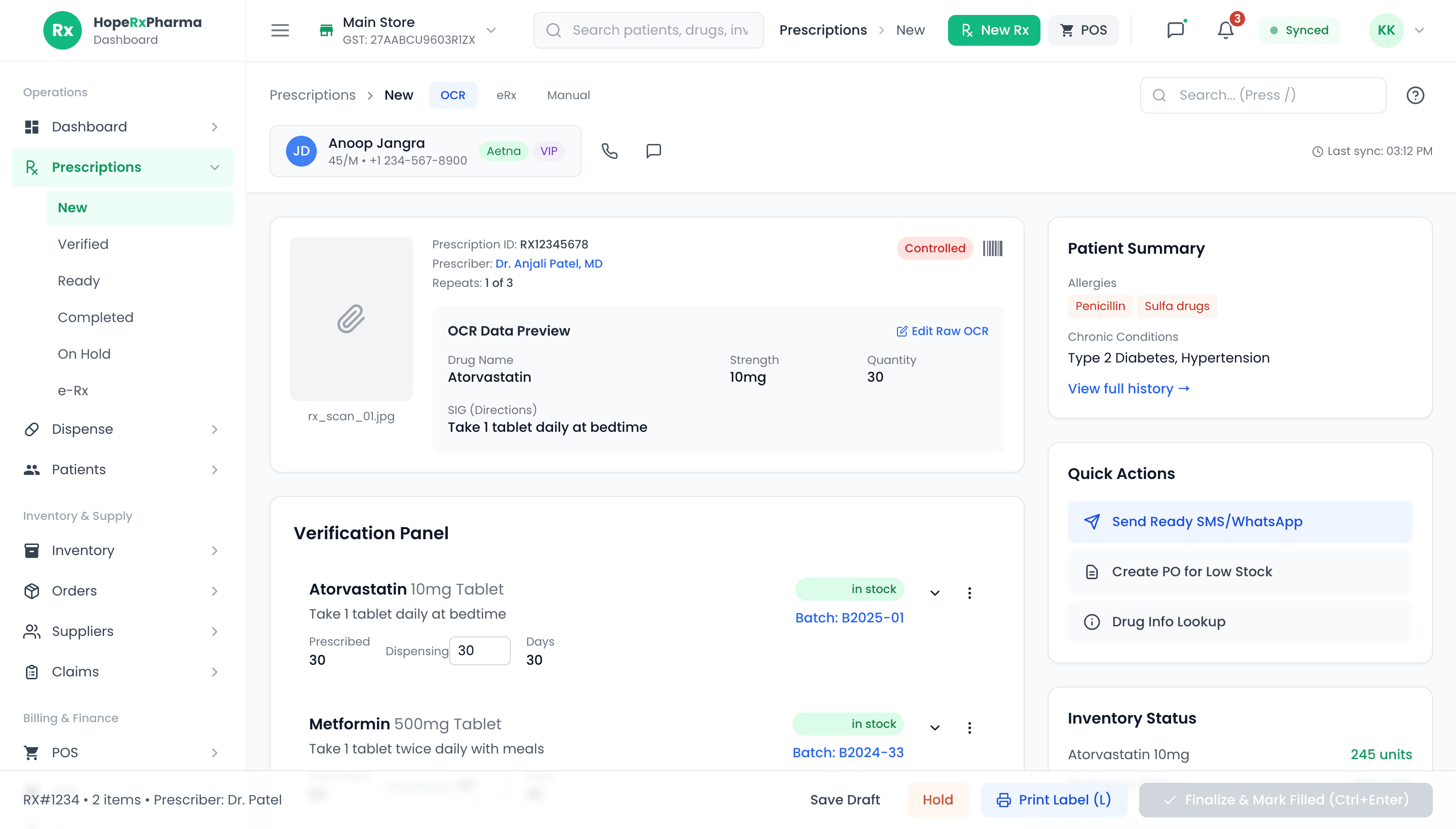Call patient using phone icon

(609, 151)
